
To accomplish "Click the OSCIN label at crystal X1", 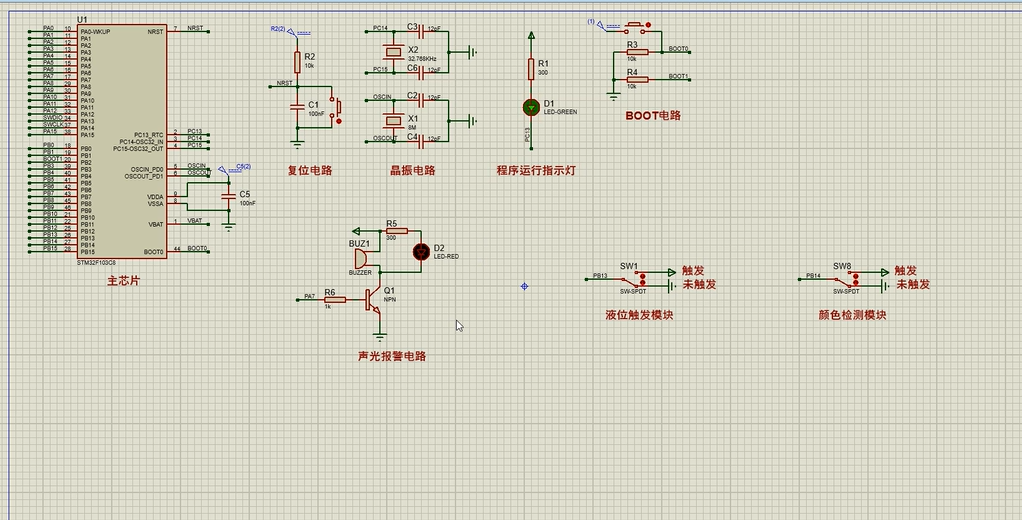I will point(382,97).
